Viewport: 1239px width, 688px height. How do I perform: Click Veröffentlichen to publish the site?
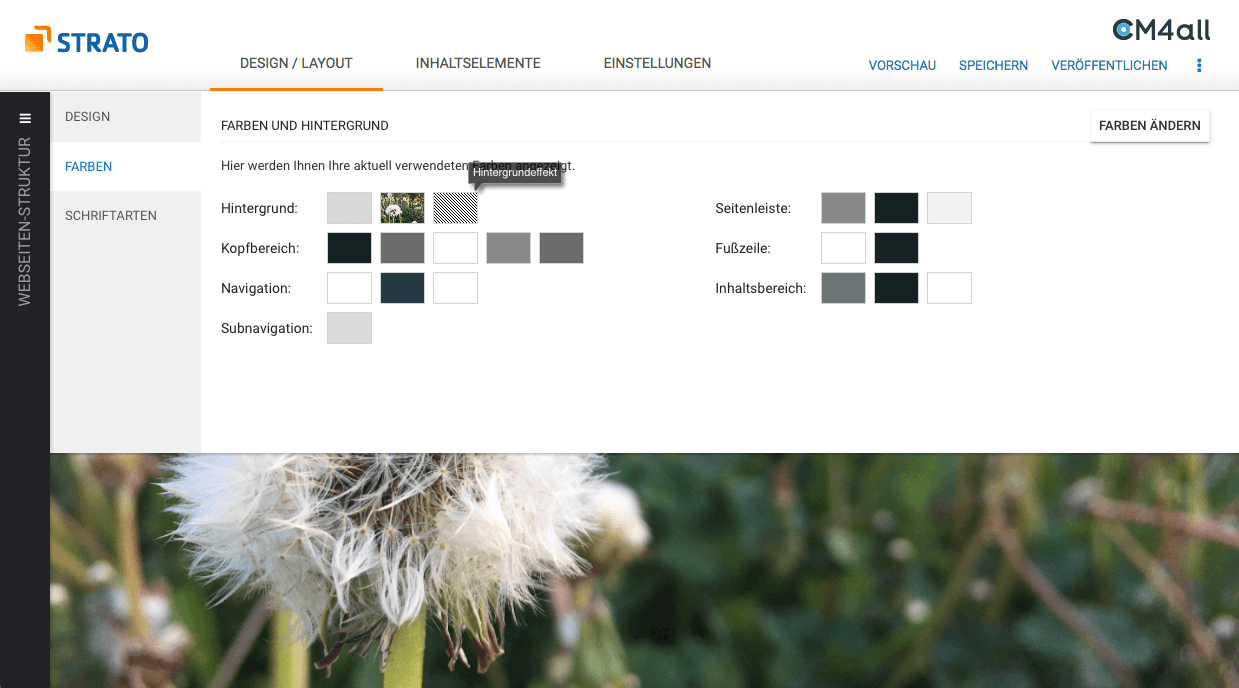click(1109, 65)
